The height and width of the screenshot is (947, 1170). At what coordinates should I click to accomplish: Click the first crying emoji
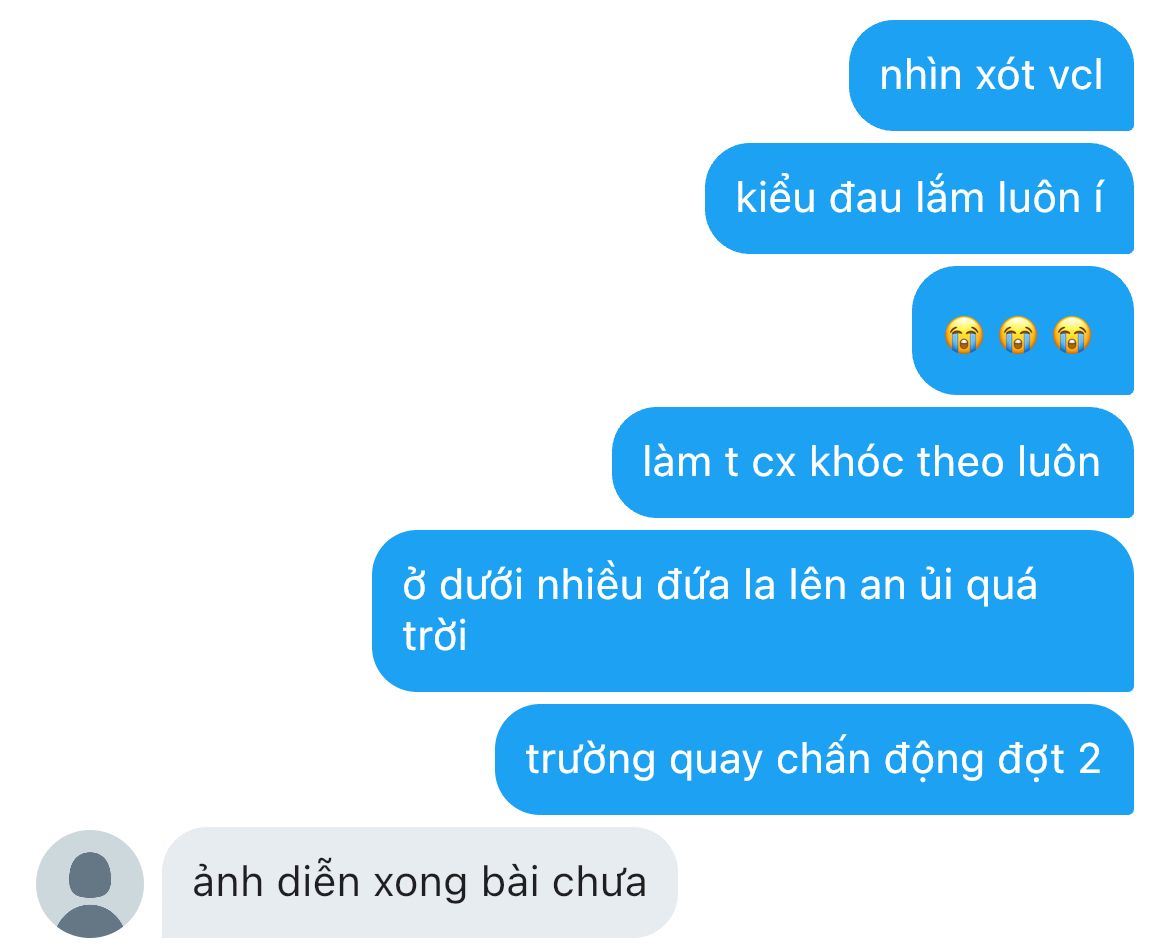(963, 334)
